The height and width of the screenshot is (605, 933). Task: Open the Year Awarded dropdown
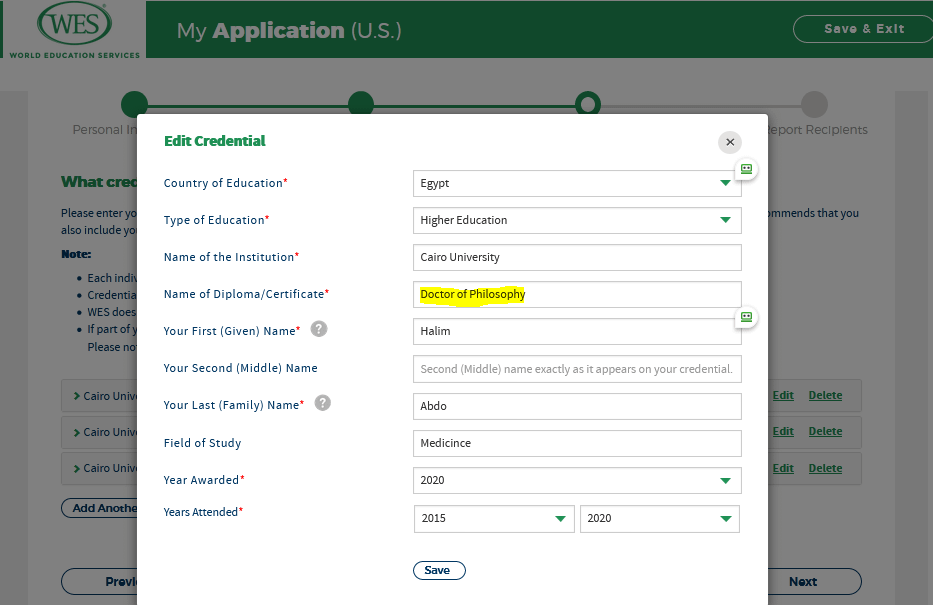577,480
